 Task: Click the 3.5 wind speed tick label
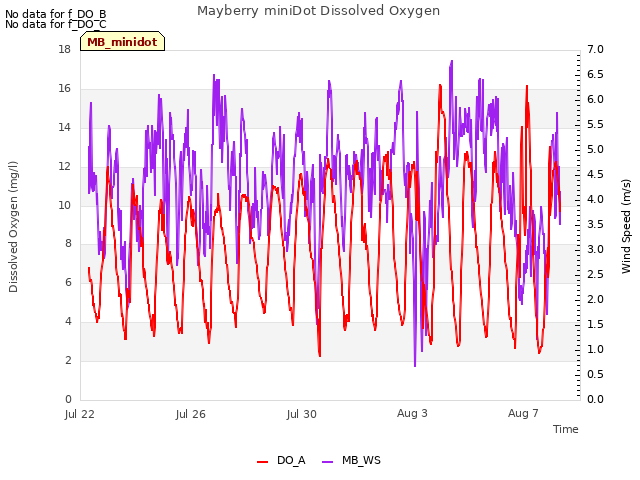595,224
